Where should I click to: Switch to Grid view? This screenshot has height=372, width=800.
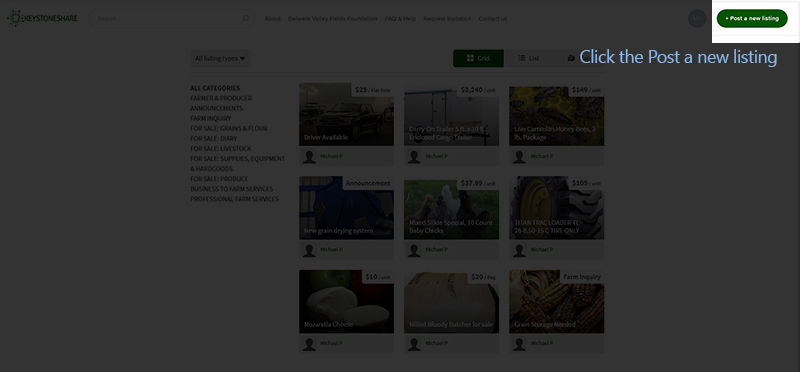(x=478, y=58)
